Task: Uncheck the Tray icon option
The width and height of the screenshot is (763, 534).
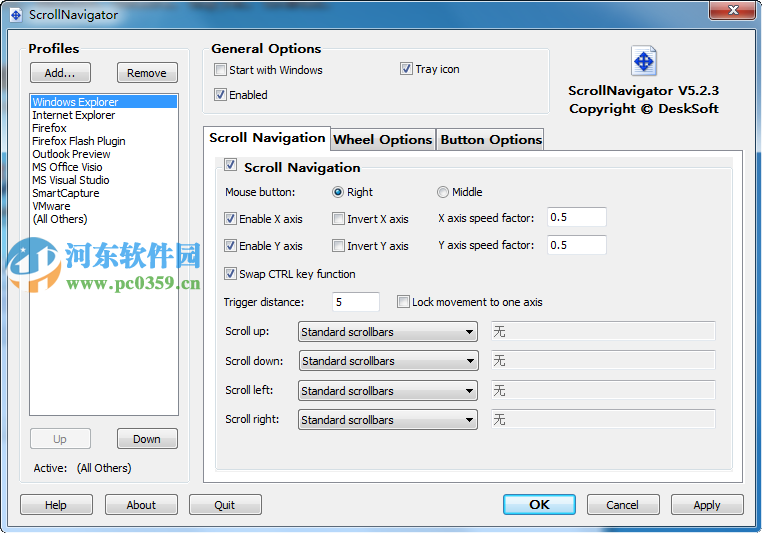Action: (x=406, y=69)
